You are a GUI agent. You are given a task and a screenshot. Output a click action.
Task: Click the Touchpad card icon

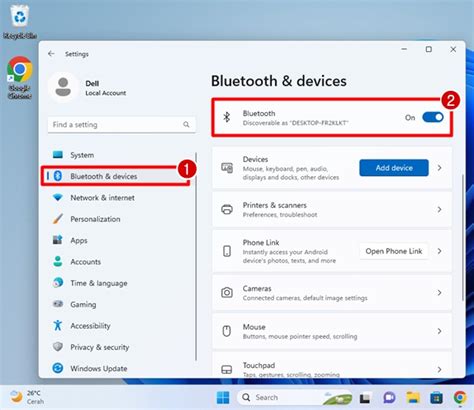click(227, 369)
